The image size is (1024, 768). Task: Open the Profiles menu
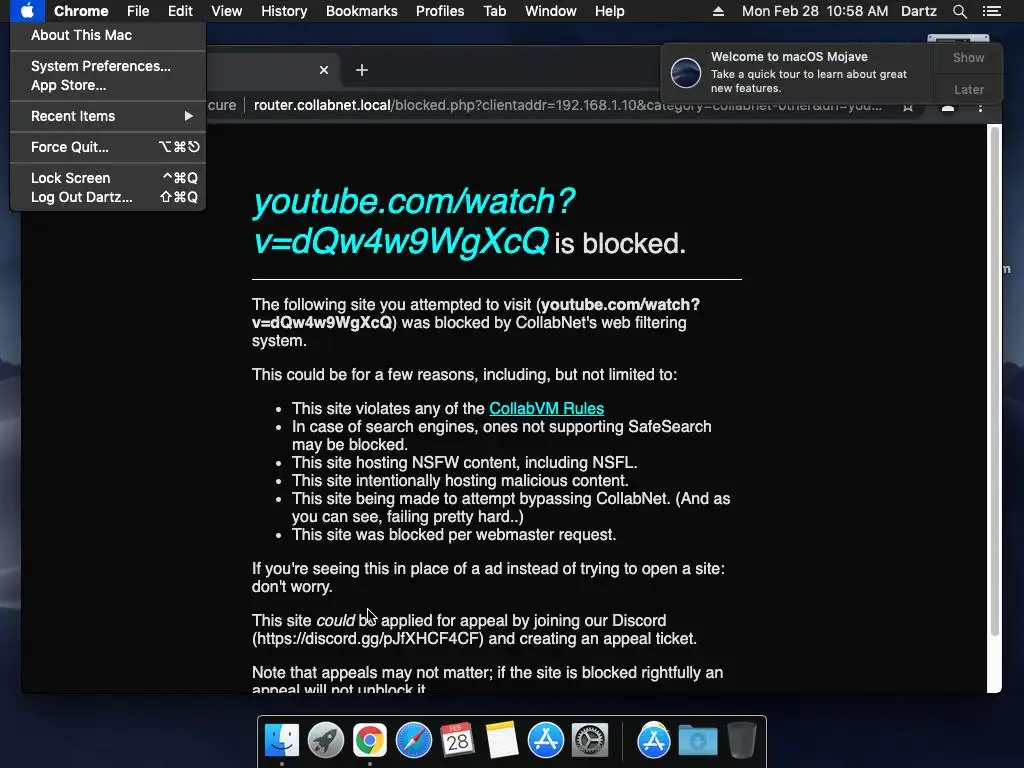(440, 11)
